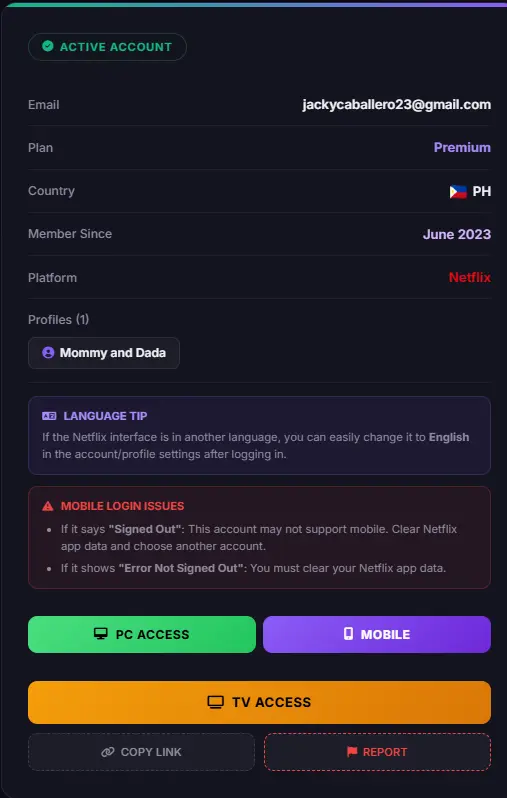Click the Netflix platform label
The image size is (507, 798).
[470, 277]
